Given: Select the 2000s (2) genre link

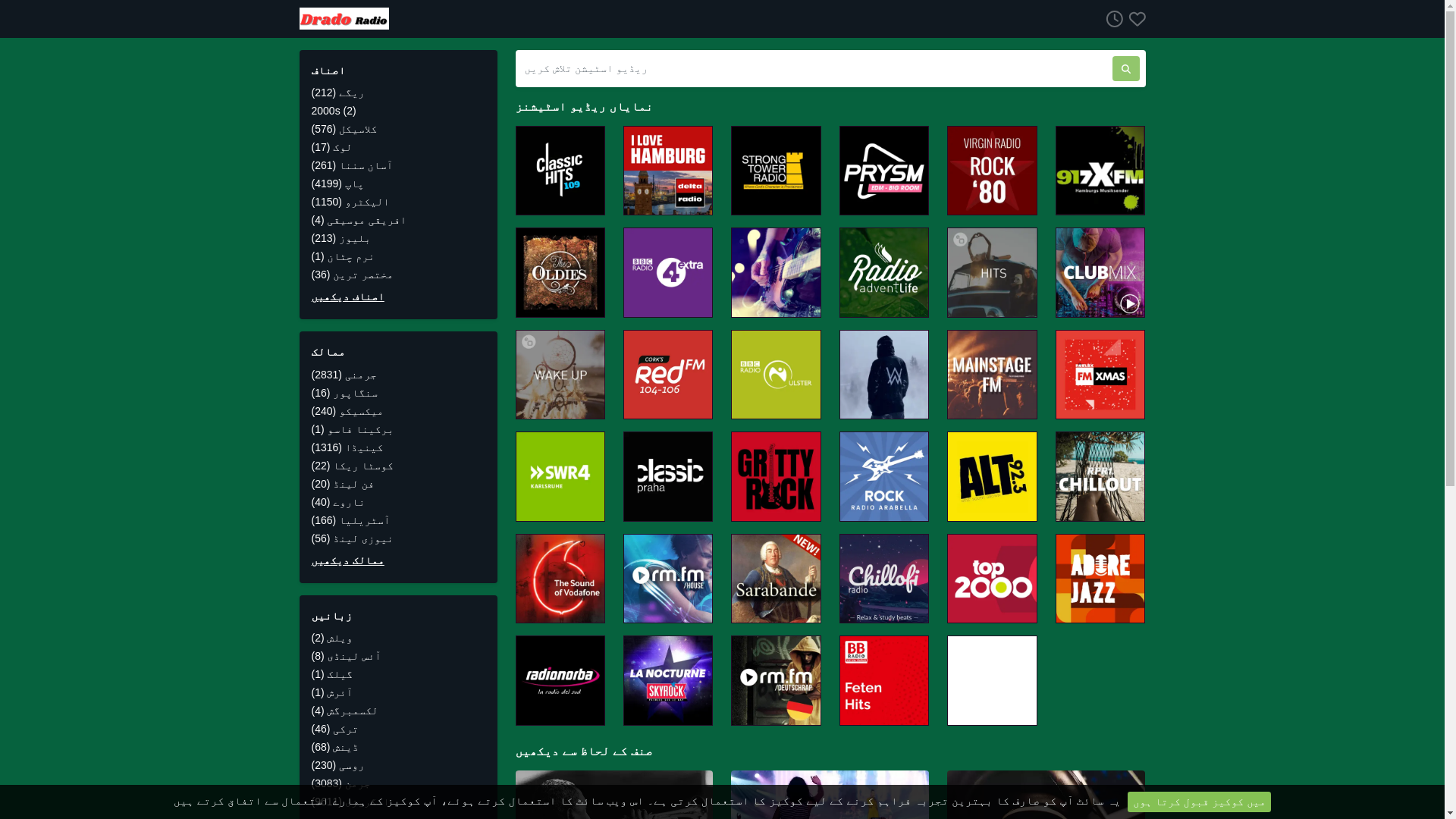Looking at the screenshot, I should (334, 111).
